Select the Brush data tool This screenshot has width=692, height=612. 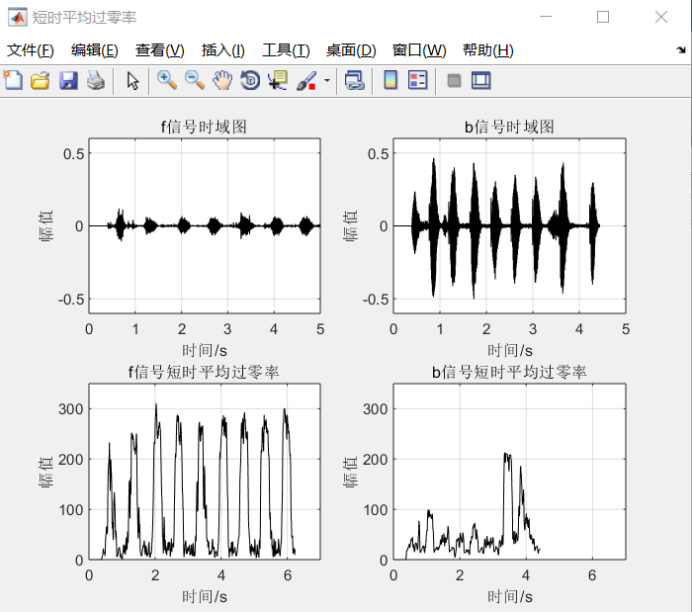point(306,81)
